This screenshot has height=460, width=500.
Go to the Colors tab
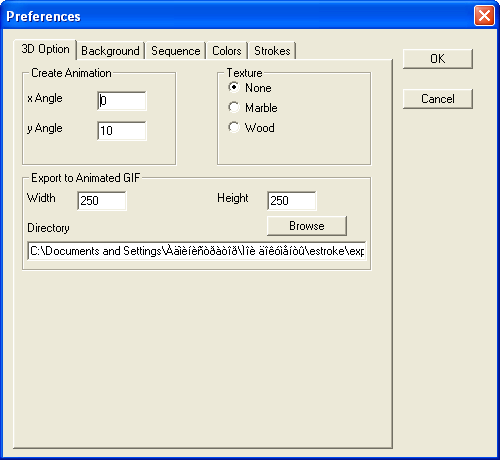pos(227,51)
